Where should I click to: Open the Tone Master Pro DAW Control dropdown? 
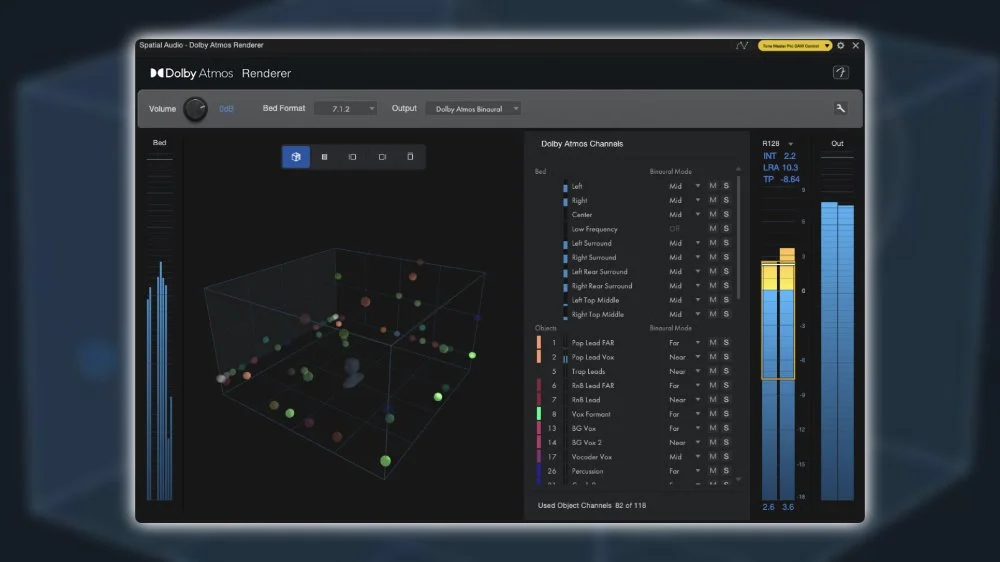point(795,46)
